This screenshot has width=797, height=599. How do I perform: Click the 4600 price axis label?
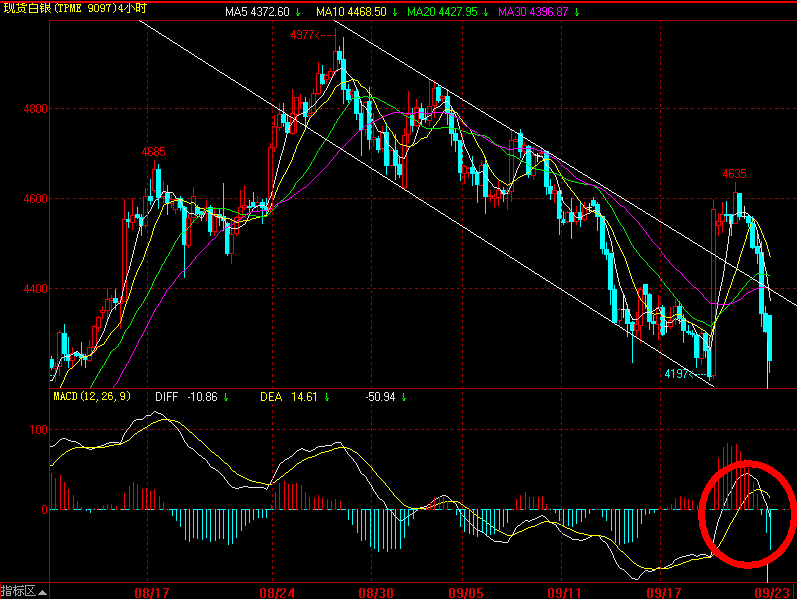[36, 199]
